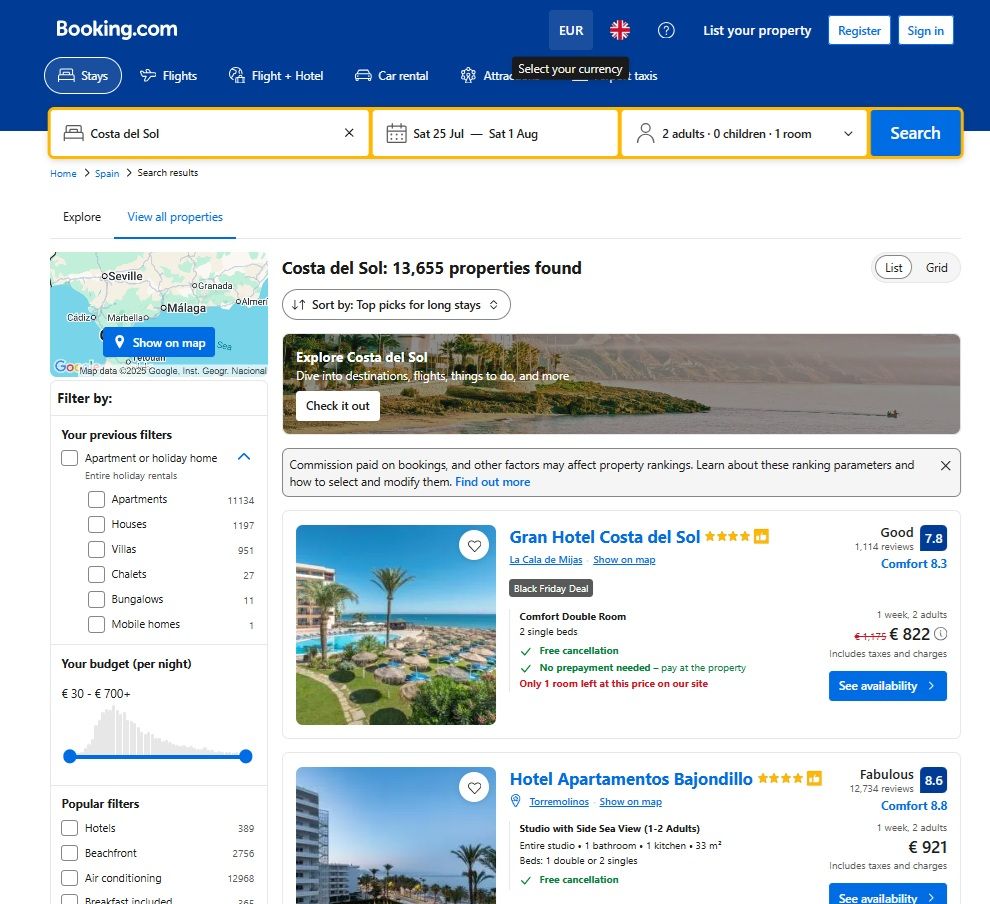Dismiss the commission ranking notice
The height and width of the screenshot is (904, 990).
click(945, 465)
